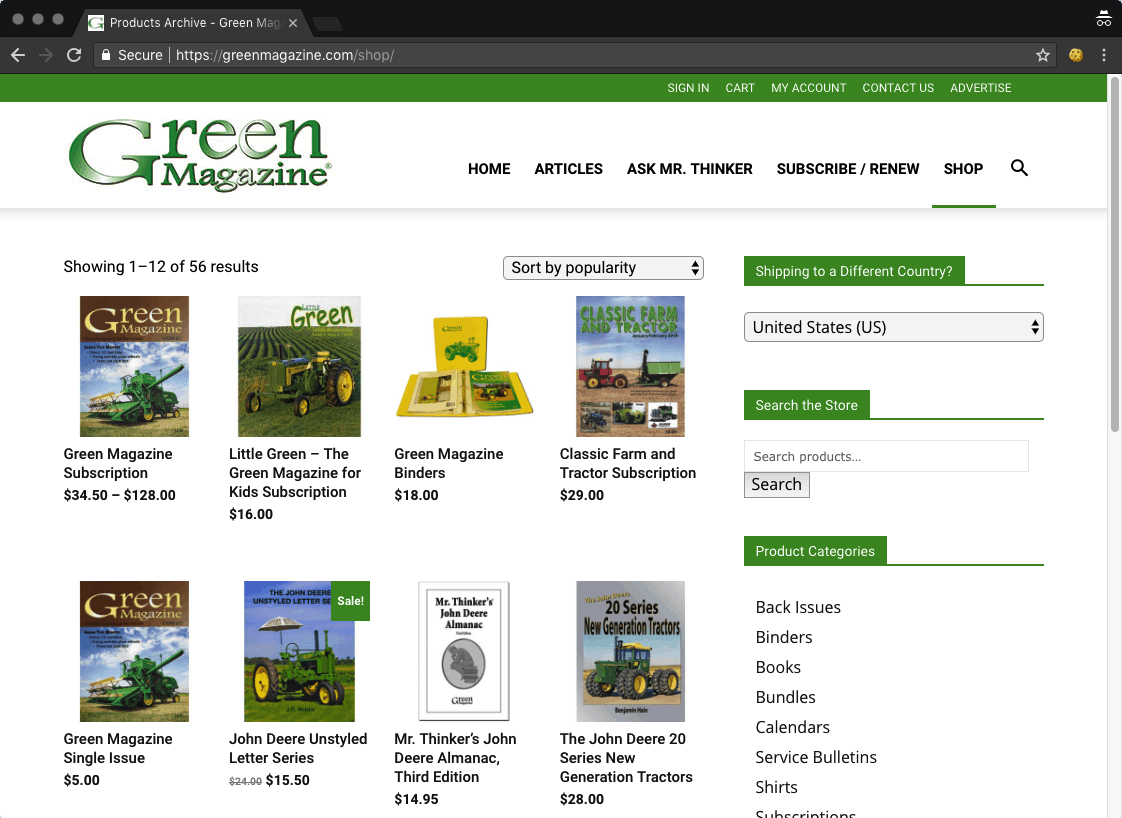Open the Little Green kids magazine thumbnail
Screen dimensions: 1122x818
(300, 366)
